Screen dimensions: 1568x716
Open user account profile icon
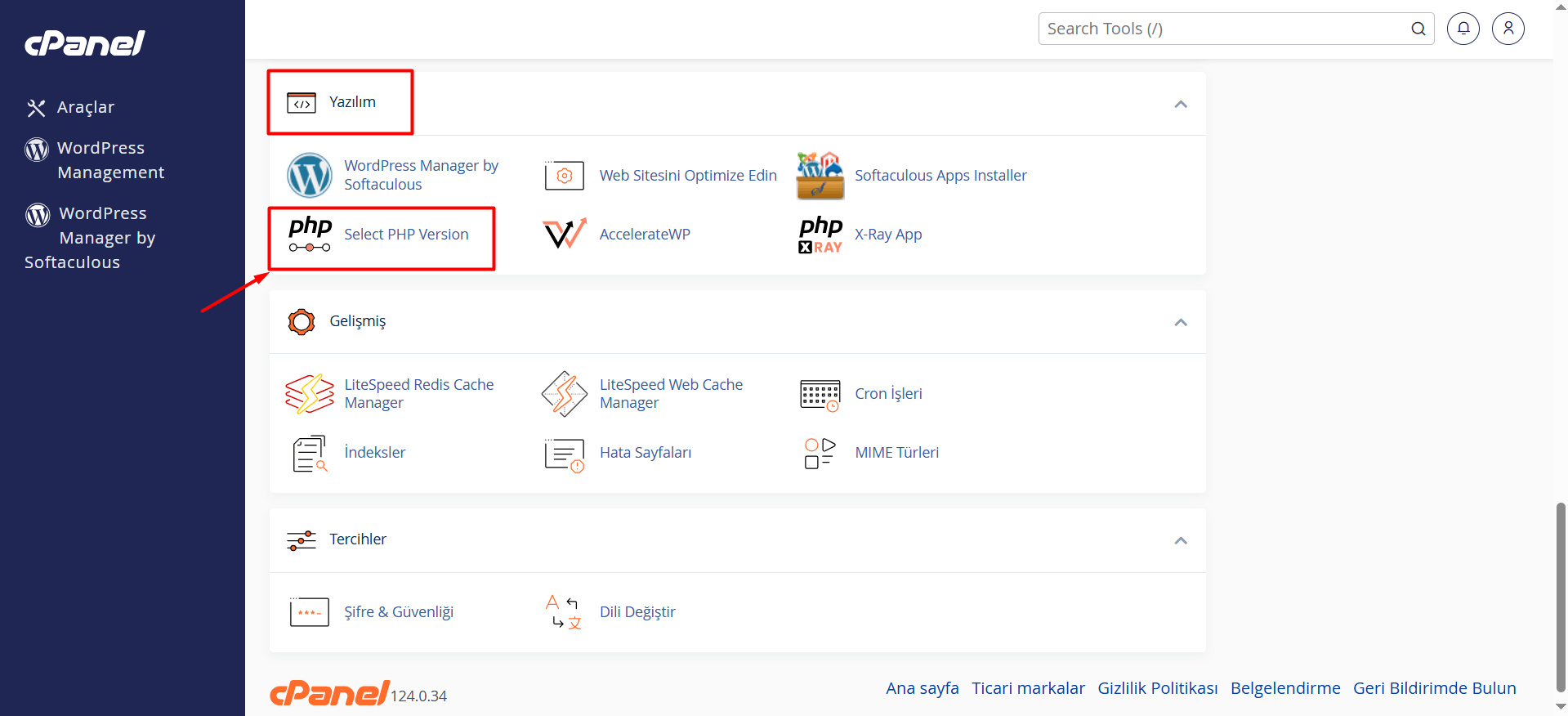(1508, 29)
